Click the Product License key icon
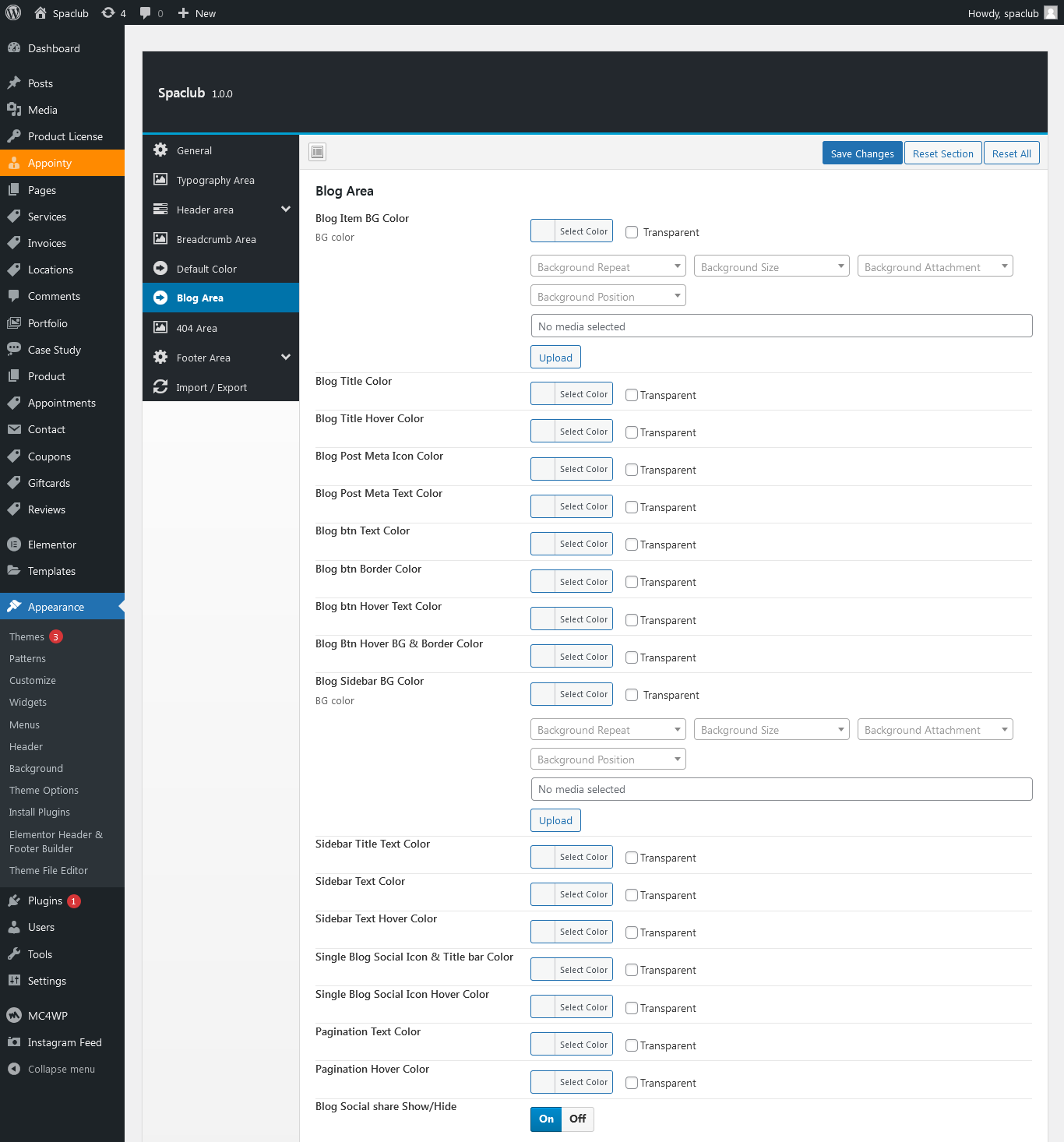Screen dimensions: 1064x1142 pos(14,136)
